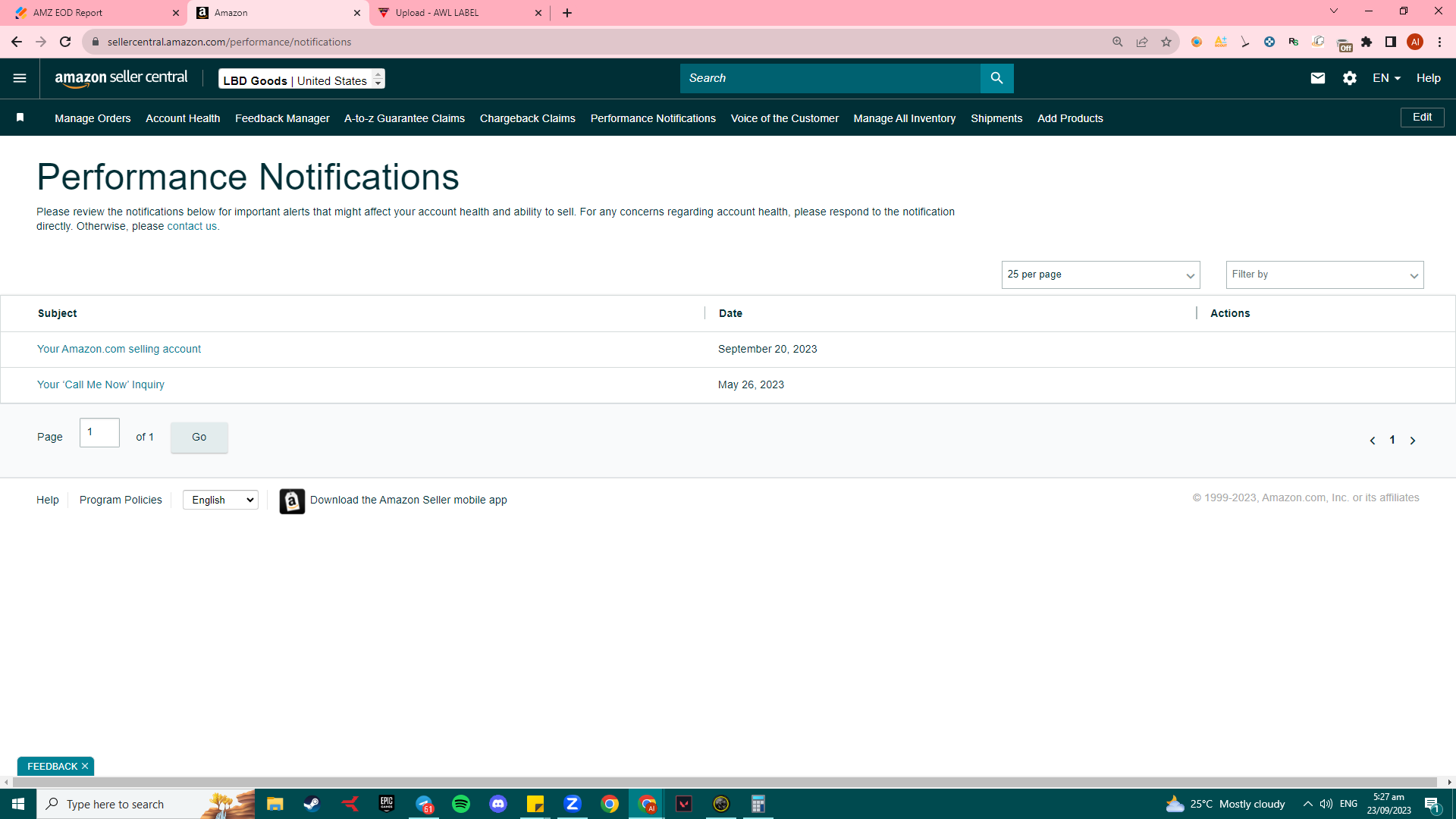The height and width of the screenshot is (819, 1456).
Task: Click the Go page button
Action: [199, 438]
